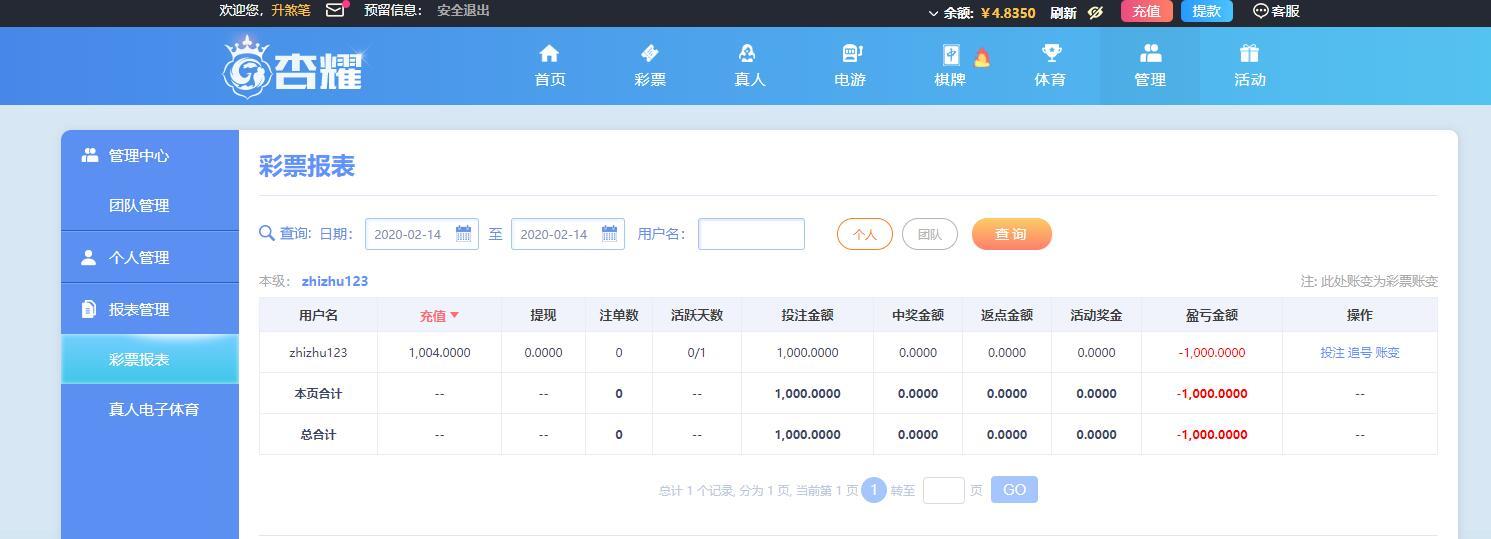Image resolution: width=1491 pixels, height=539 pixels.
Task: Select 彩票报表 in sidebar
Action: tap(150, 359)
